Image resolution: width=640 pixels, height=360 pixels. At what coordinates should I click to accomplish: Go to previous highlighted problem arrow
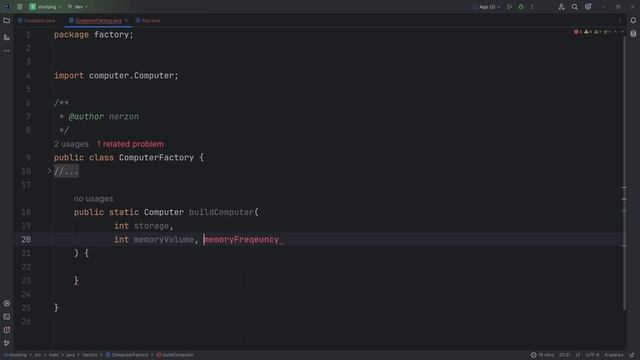[x=615, y=31]
